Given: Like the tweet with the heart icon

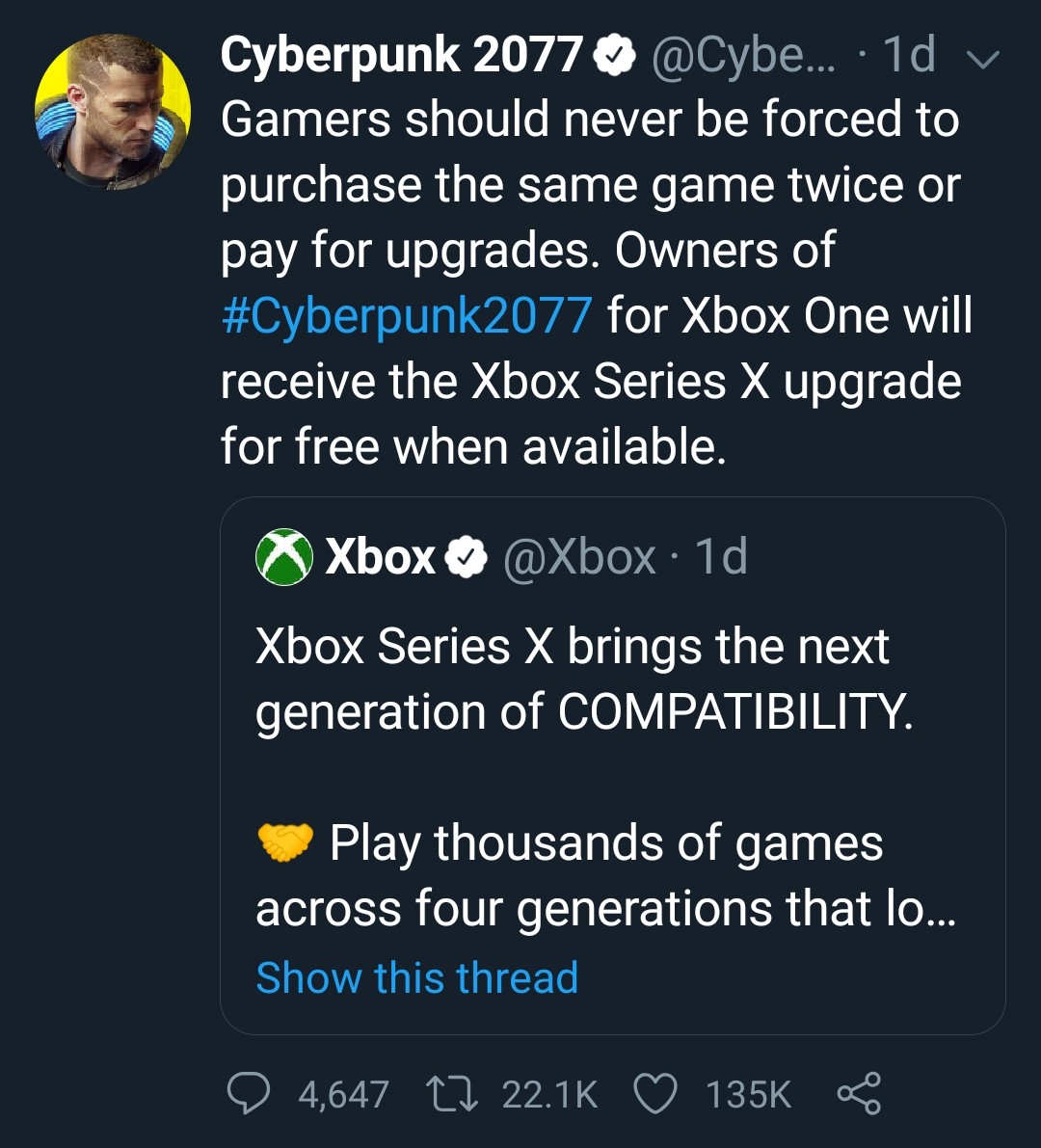Looking at the screenshot, I should [655, 1094].
